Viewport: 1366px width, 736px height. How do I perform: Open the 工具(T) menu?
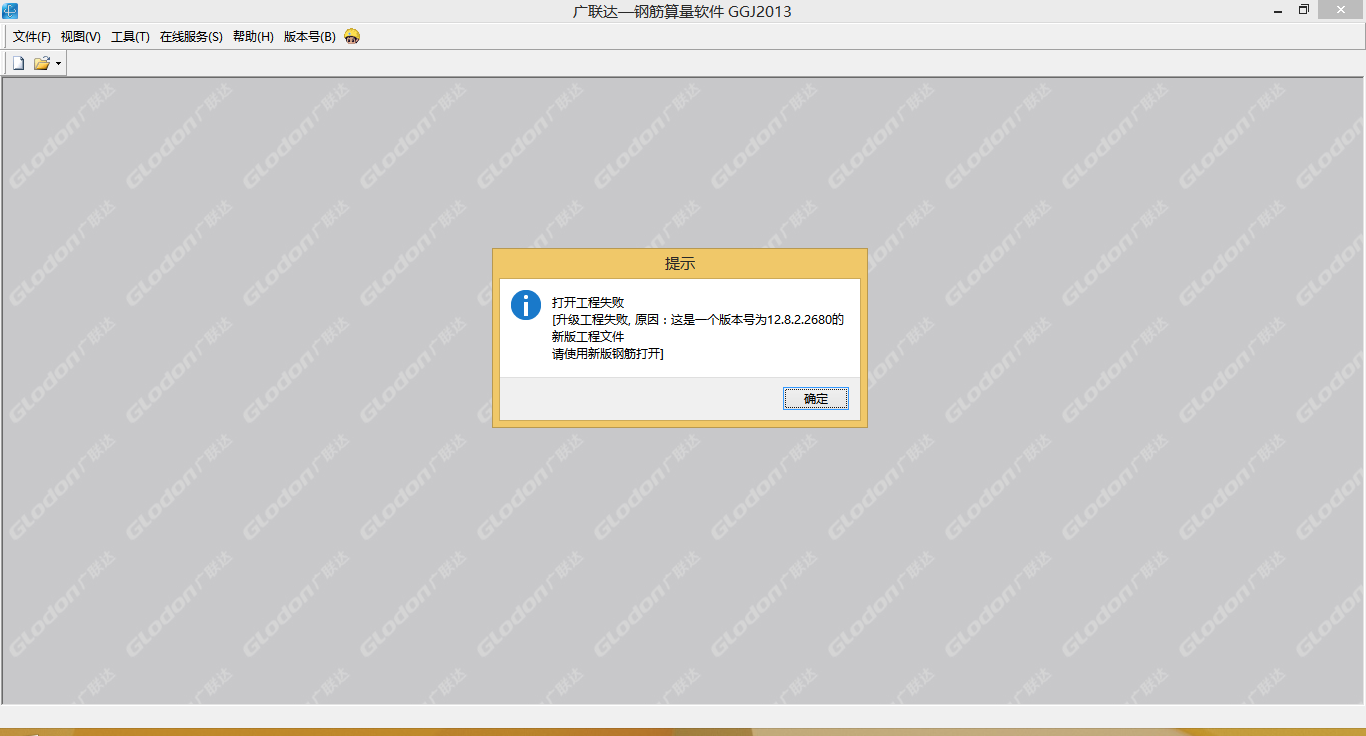(x=130, y=37)
